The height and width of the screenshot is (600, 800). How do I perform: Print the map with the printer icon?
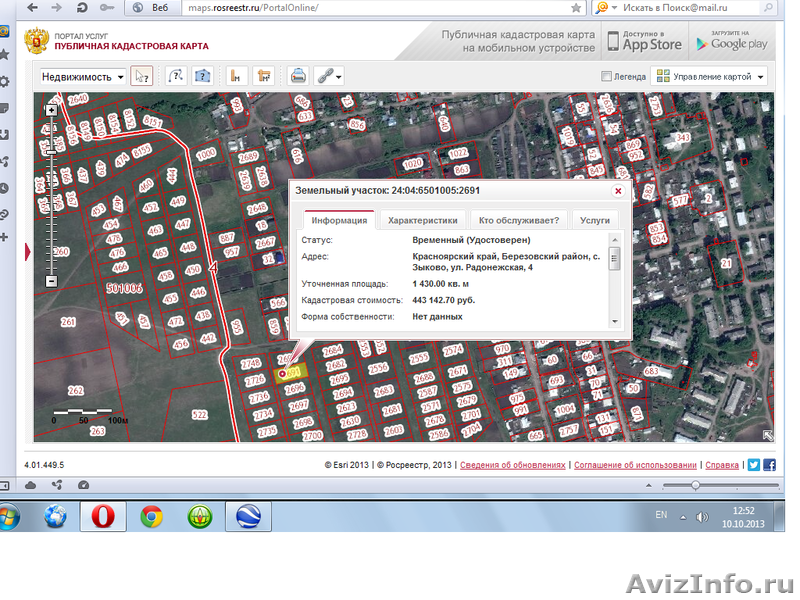tap(298, 77)
